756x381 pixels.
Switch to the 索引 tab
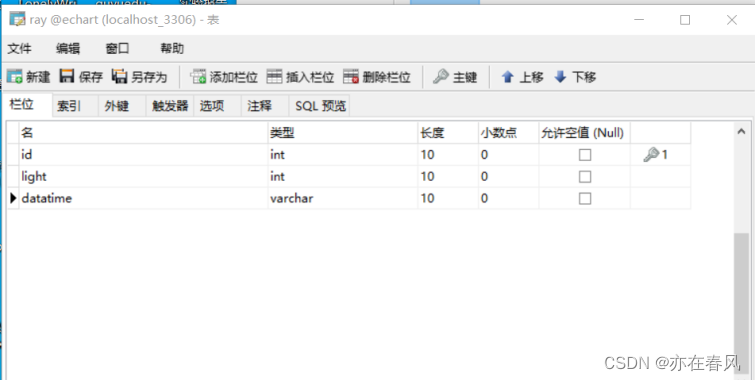(x=75, y=106)
